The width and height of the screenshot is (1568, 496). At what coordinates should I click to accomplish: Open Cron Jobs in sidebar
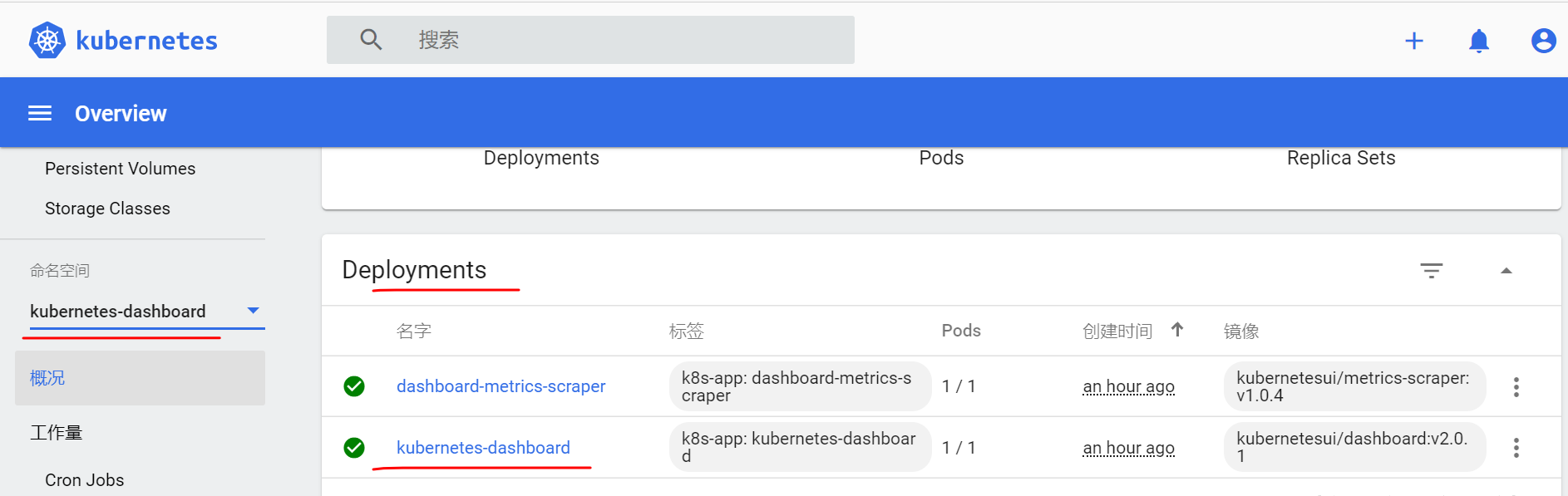tap(85, 480)
